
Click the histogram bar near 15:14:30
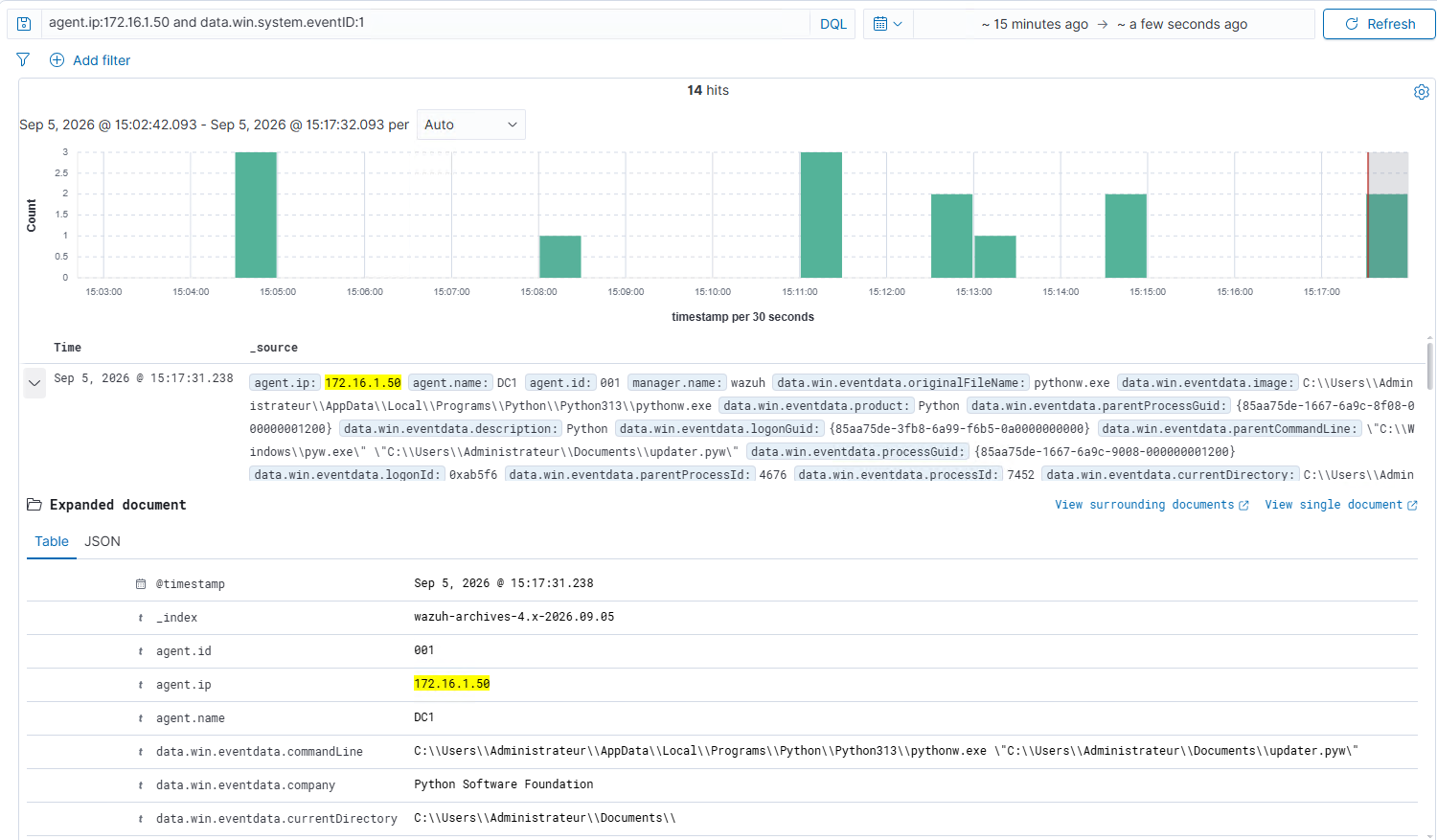(1126, 236)
